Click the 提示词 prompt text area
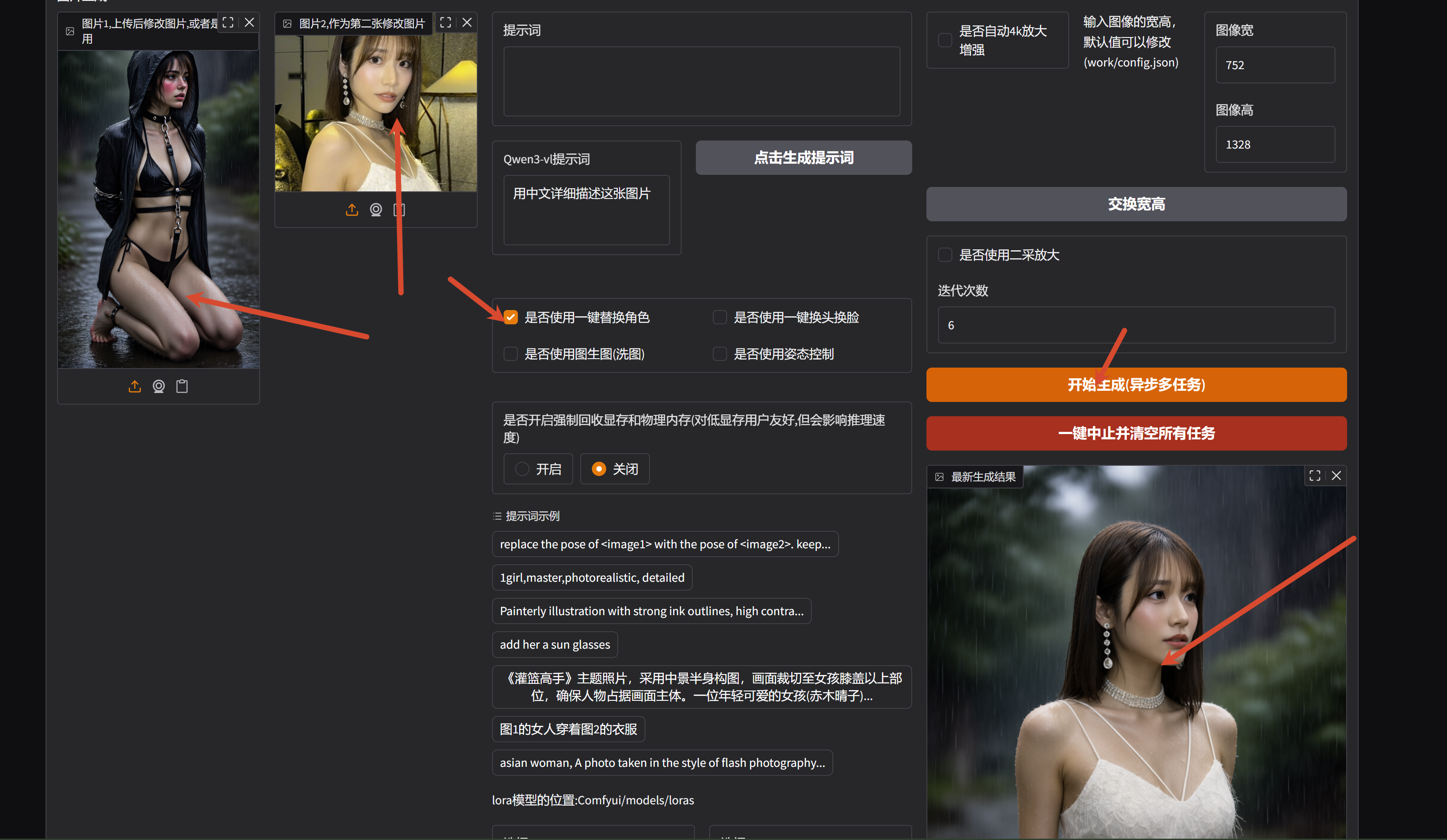Screen dimensions: 1447x840 pyautogui.click(x=702, y=82)
